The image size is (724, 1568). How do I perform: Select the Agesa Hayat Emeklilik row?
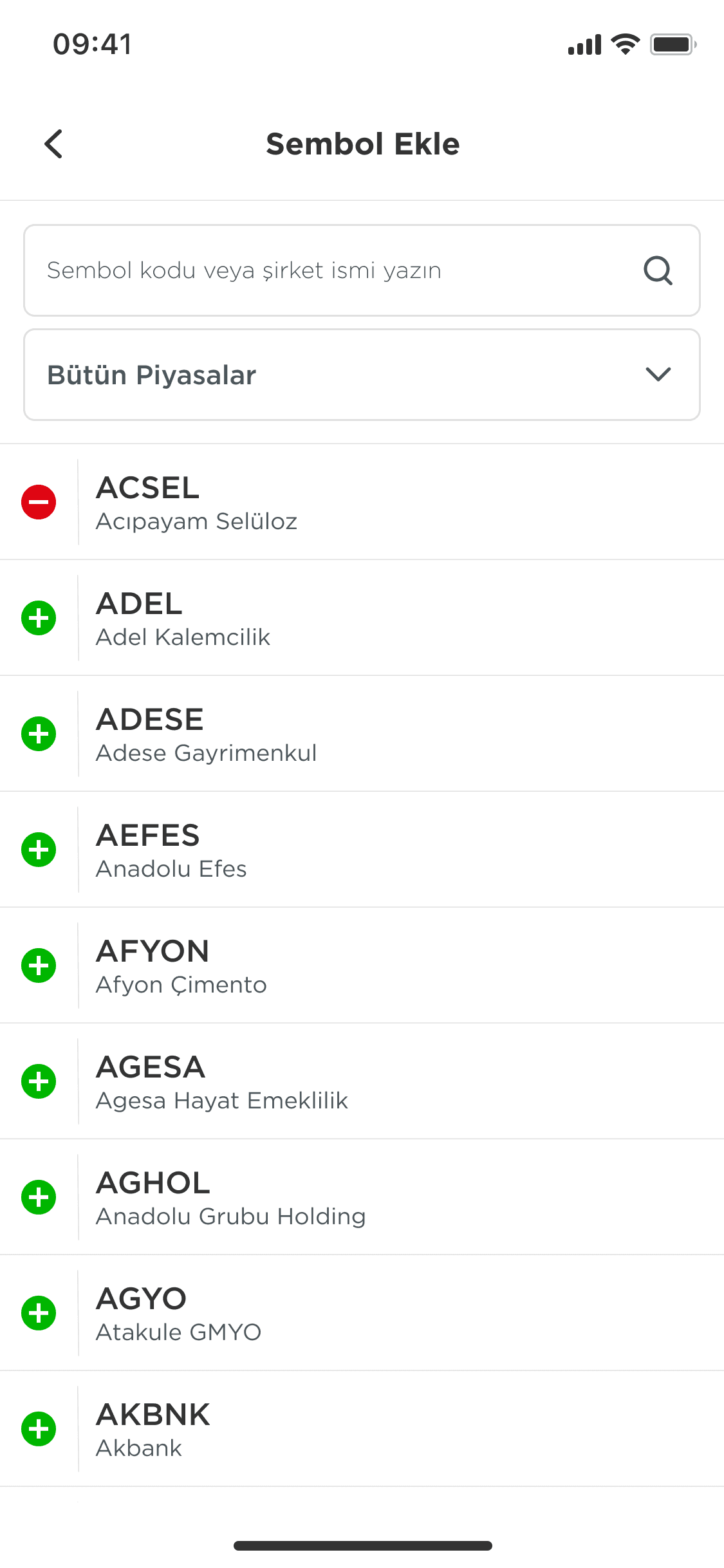(x=362, y=1081)
